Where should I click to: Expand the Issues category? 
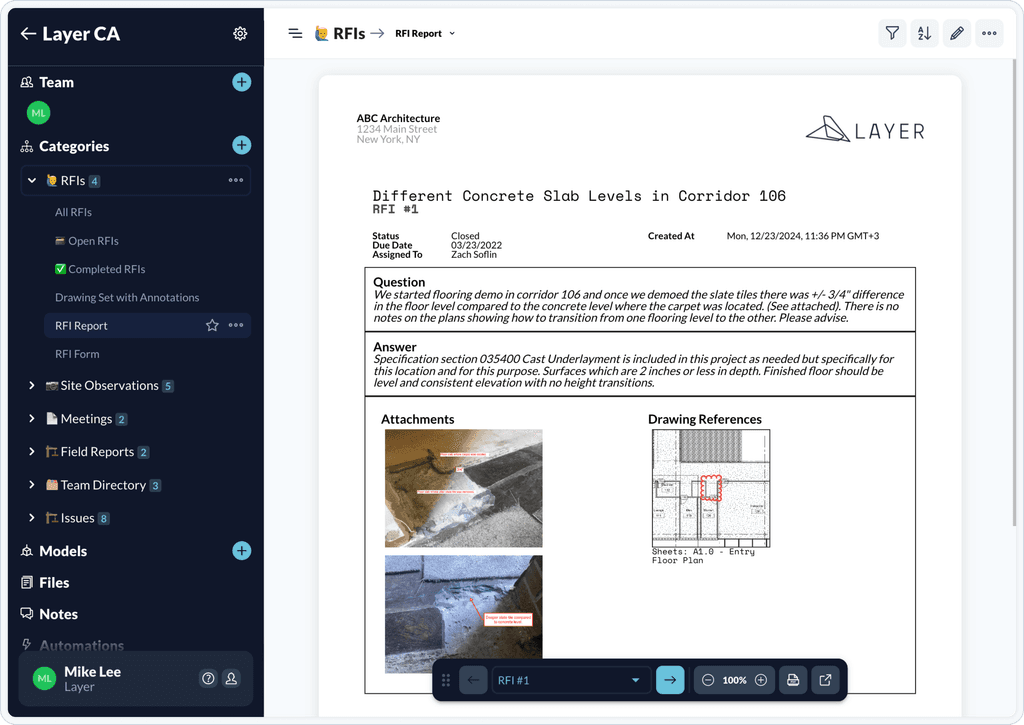tap(31, 517)
